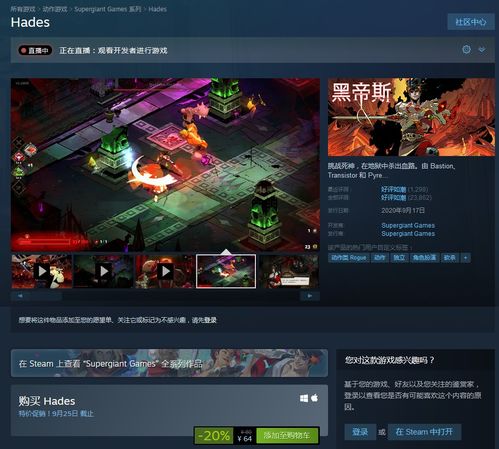Click the 黑帝斯 header artwork image
This screenshot has height=449, width=499.
tap(411, 117)
